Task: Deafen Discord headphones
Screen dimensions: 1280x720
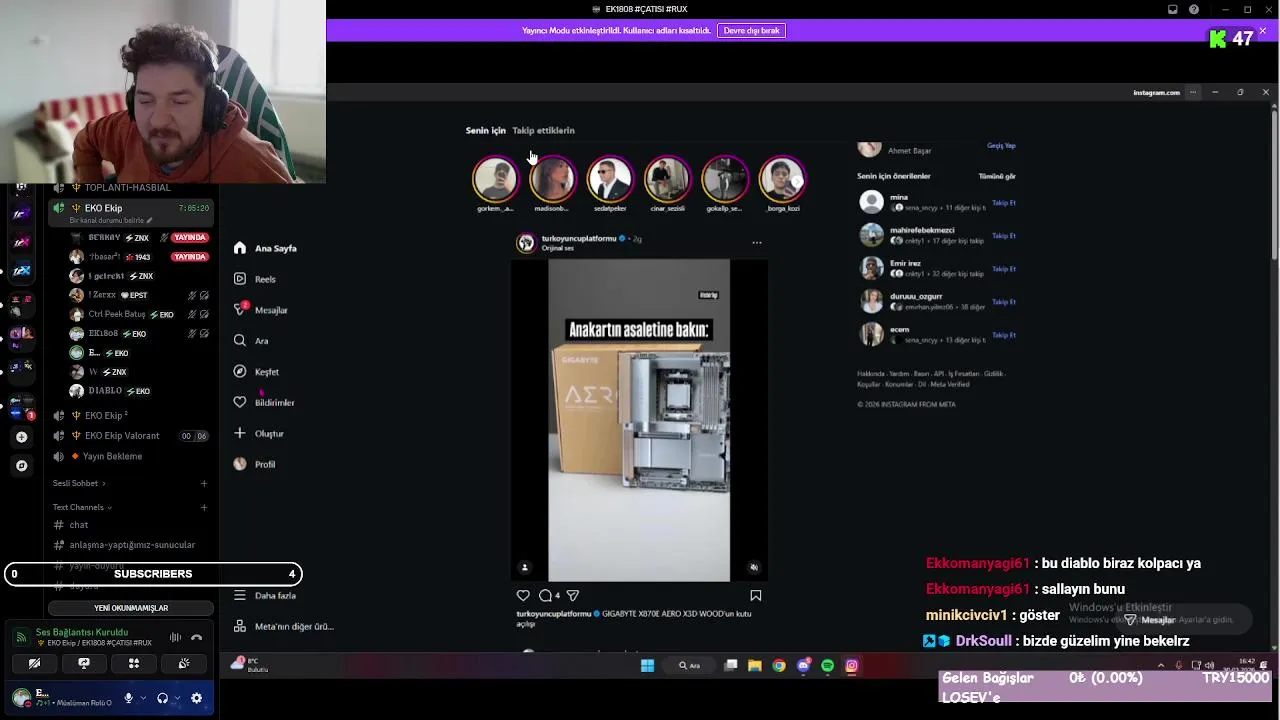Action: (x=163, y=698)
